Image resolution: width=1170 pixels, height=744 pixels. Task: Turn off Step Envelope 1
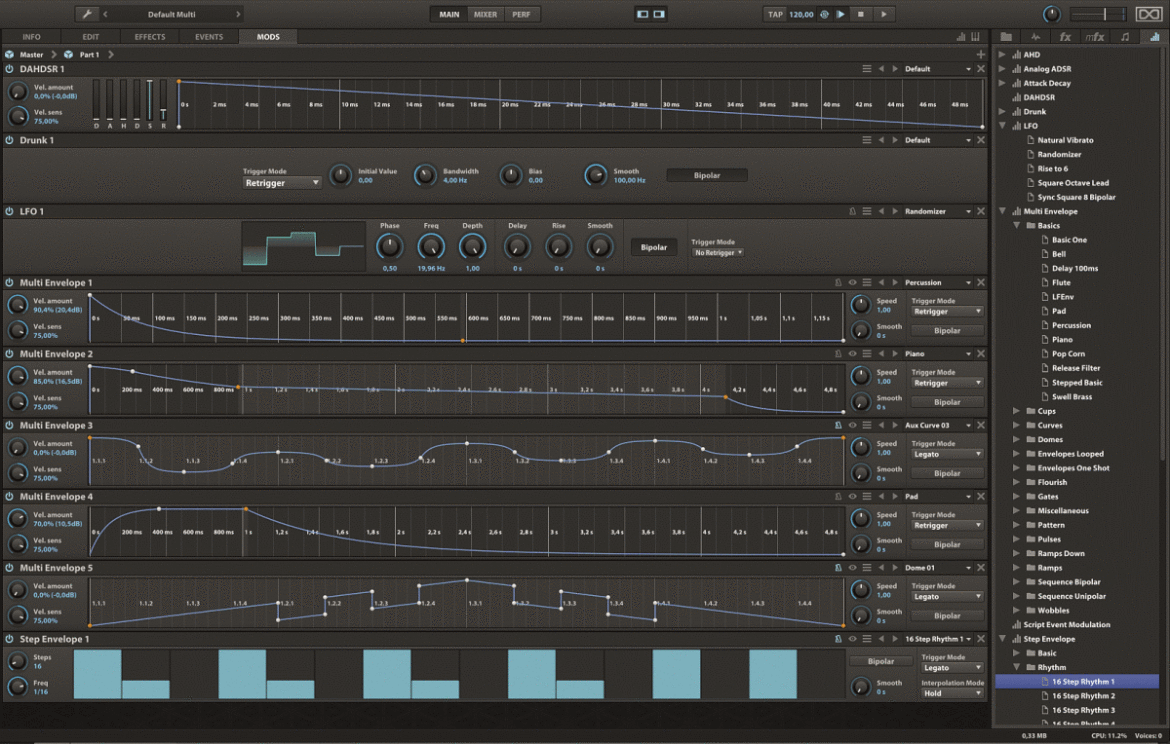point(10,639)
